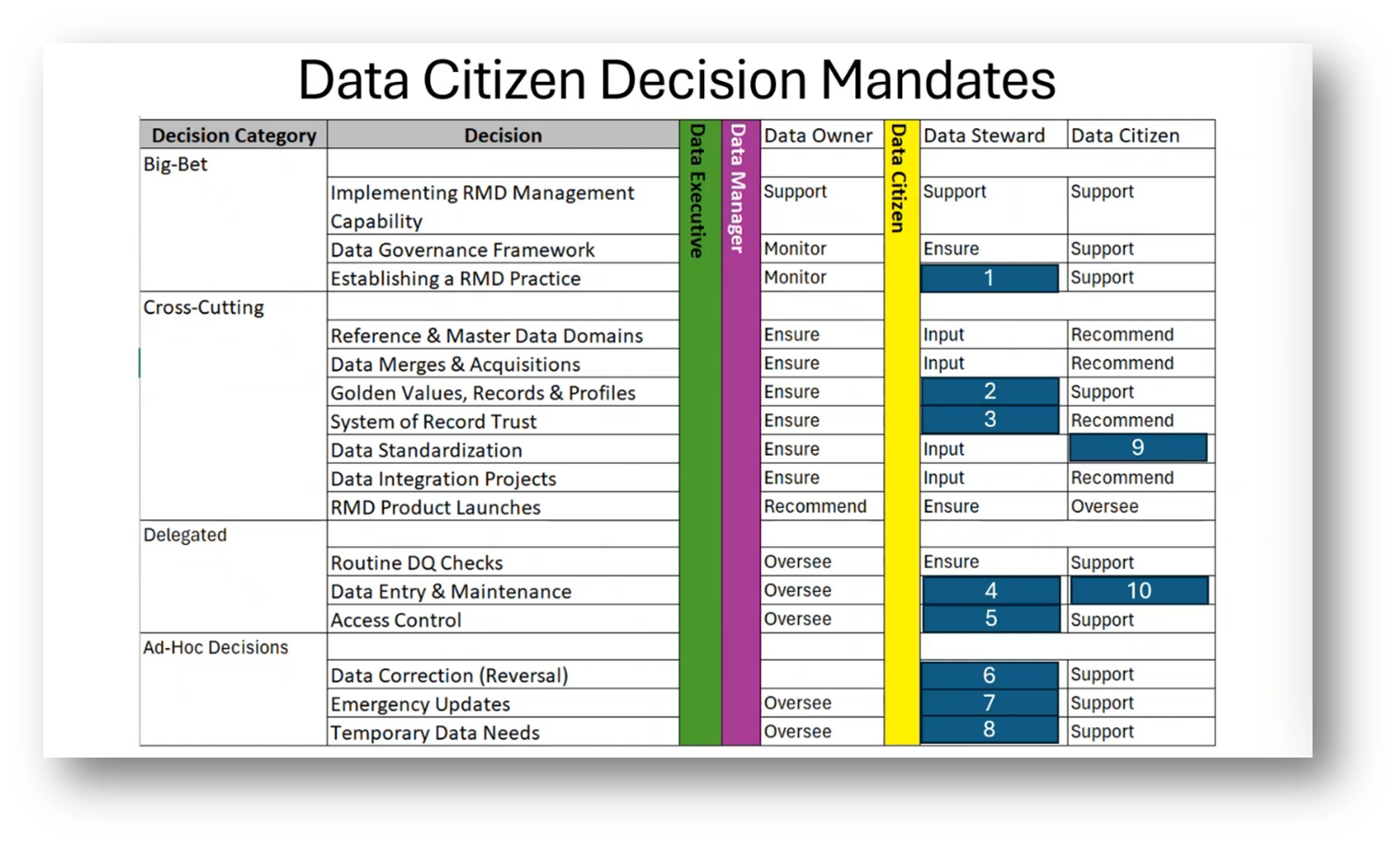Select blue box 6 in the Data Correction row
Viewport: 1400px width, 845px height.
(989, 676)
